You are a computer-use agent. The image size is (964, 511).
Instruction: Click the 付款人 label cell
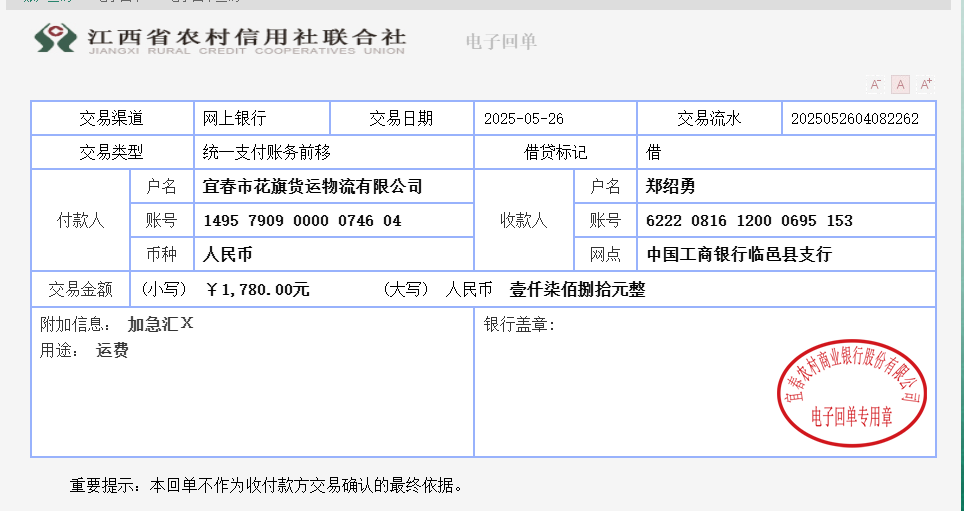click(81, 220)
